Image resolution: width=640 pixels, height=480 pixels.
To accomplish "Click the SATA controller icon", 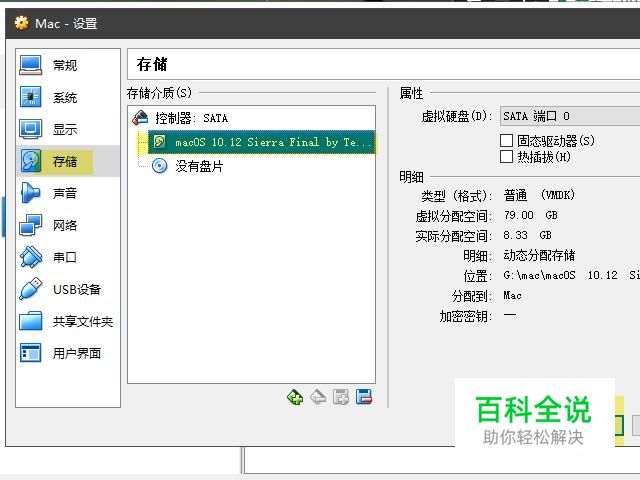I will click(x=140, y=118).
